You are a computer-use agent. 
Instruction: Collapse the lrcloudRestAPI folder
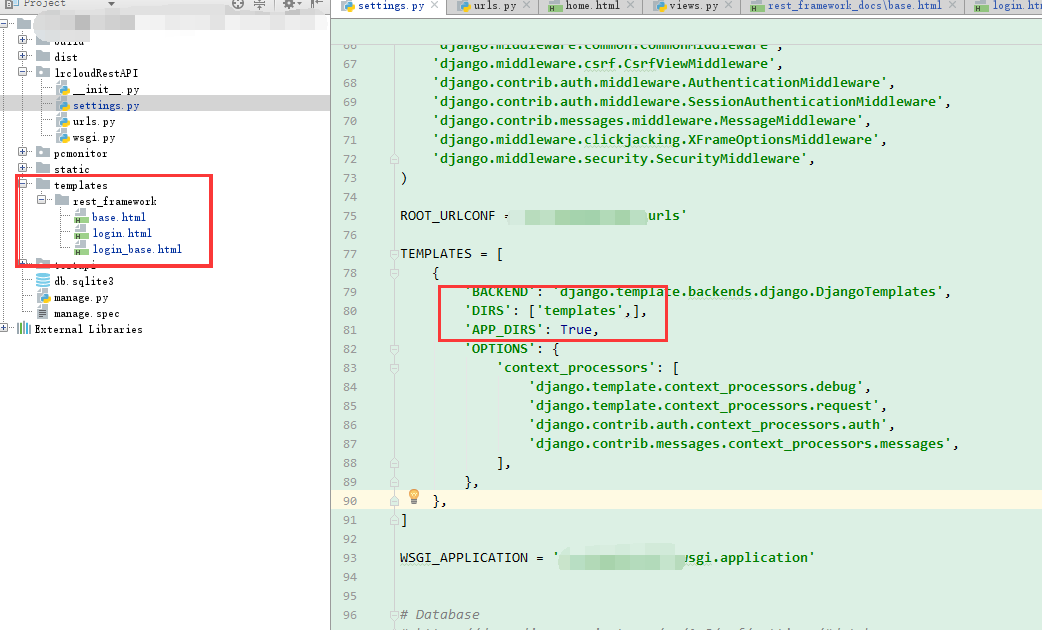pos(23,72)
